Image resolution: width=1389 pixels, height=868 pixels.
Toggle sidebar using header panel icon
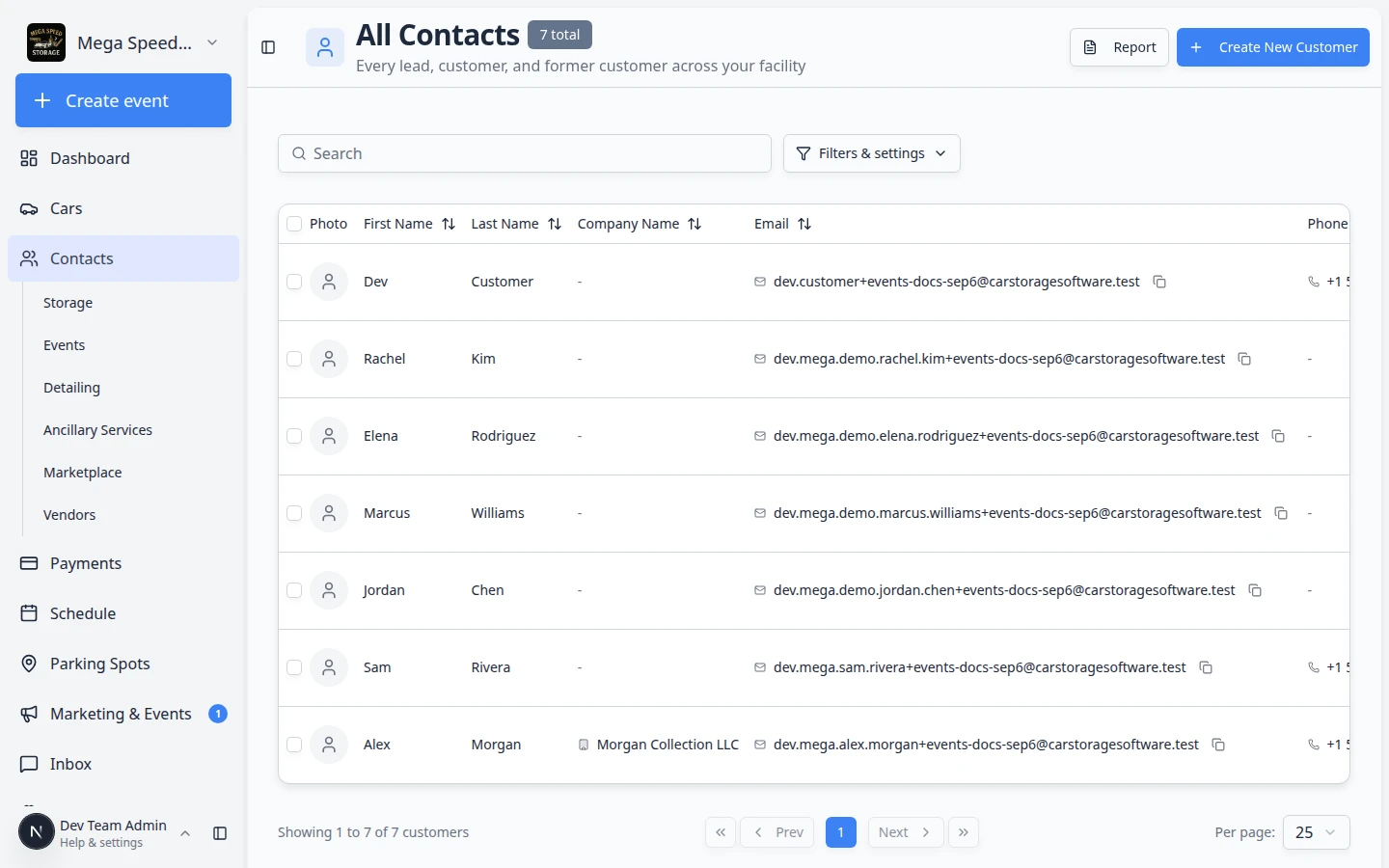click(268, 47)
